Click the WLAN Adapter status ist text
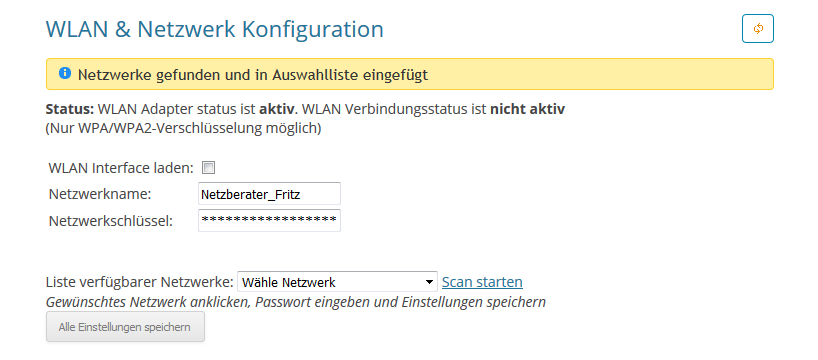This screenshot has width=818, height=360. [177, 110]
